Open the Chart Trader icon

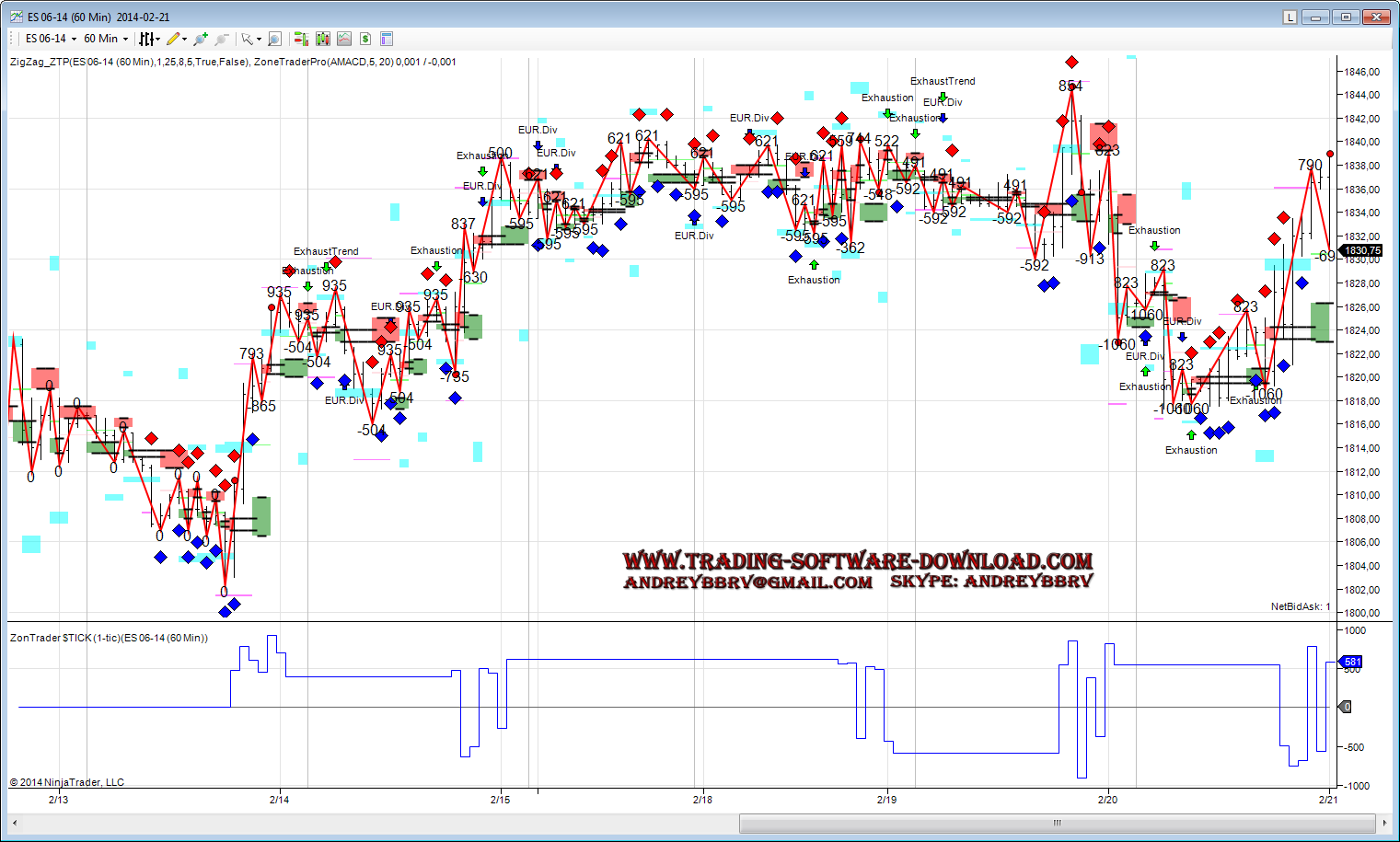click(x=300, y=39)
